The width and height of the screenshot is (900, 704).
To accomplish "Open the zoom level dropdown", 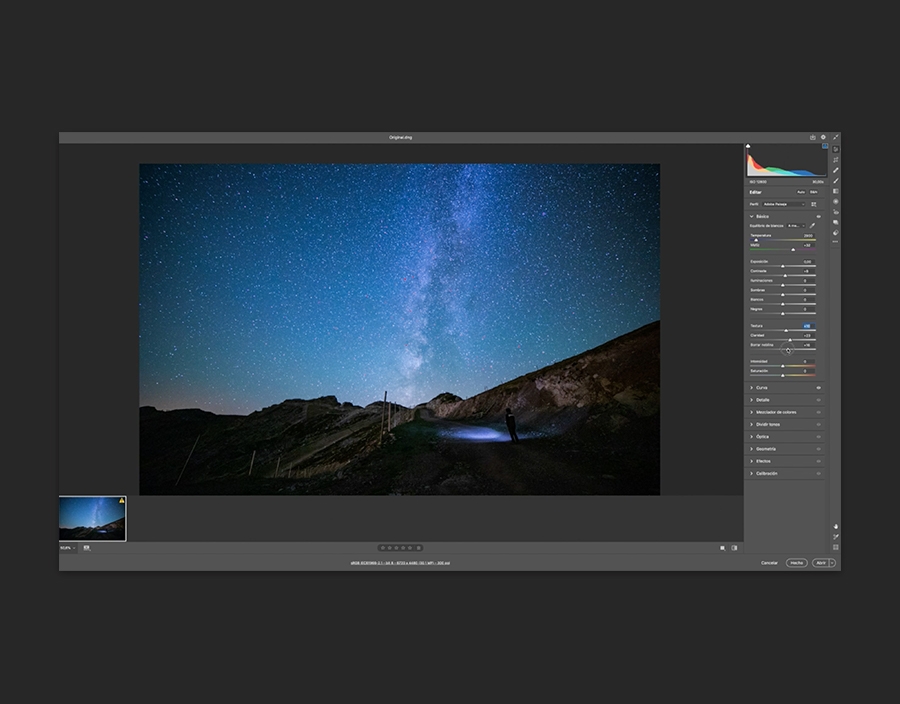I will (68, 548).
